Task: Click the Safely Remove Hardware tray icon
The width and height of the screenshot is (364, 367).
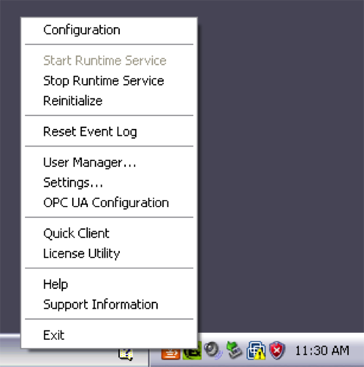Action: coord(234,351)
